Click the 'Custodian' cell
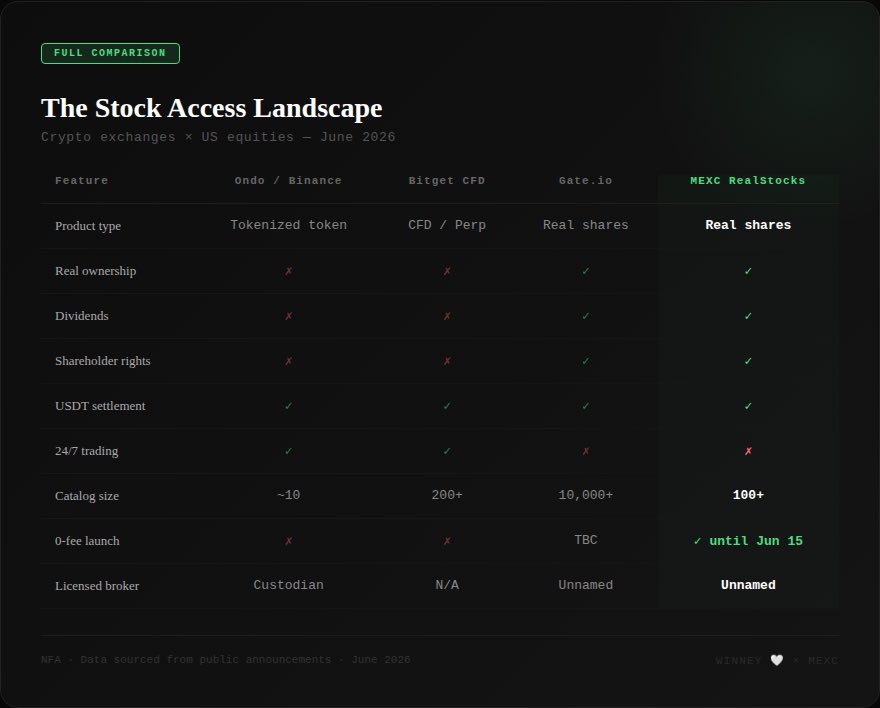Image resolution: width=880 pixels, height=708 pixels. pyautogui.click(x=288, y=585)
